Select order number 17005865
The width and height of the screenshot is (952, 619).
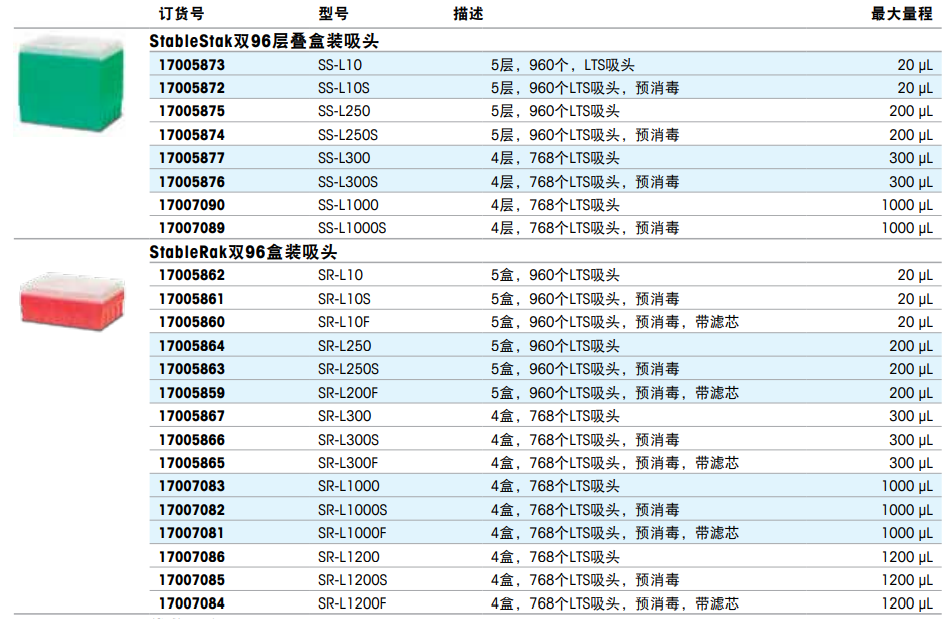click(192, 462)
